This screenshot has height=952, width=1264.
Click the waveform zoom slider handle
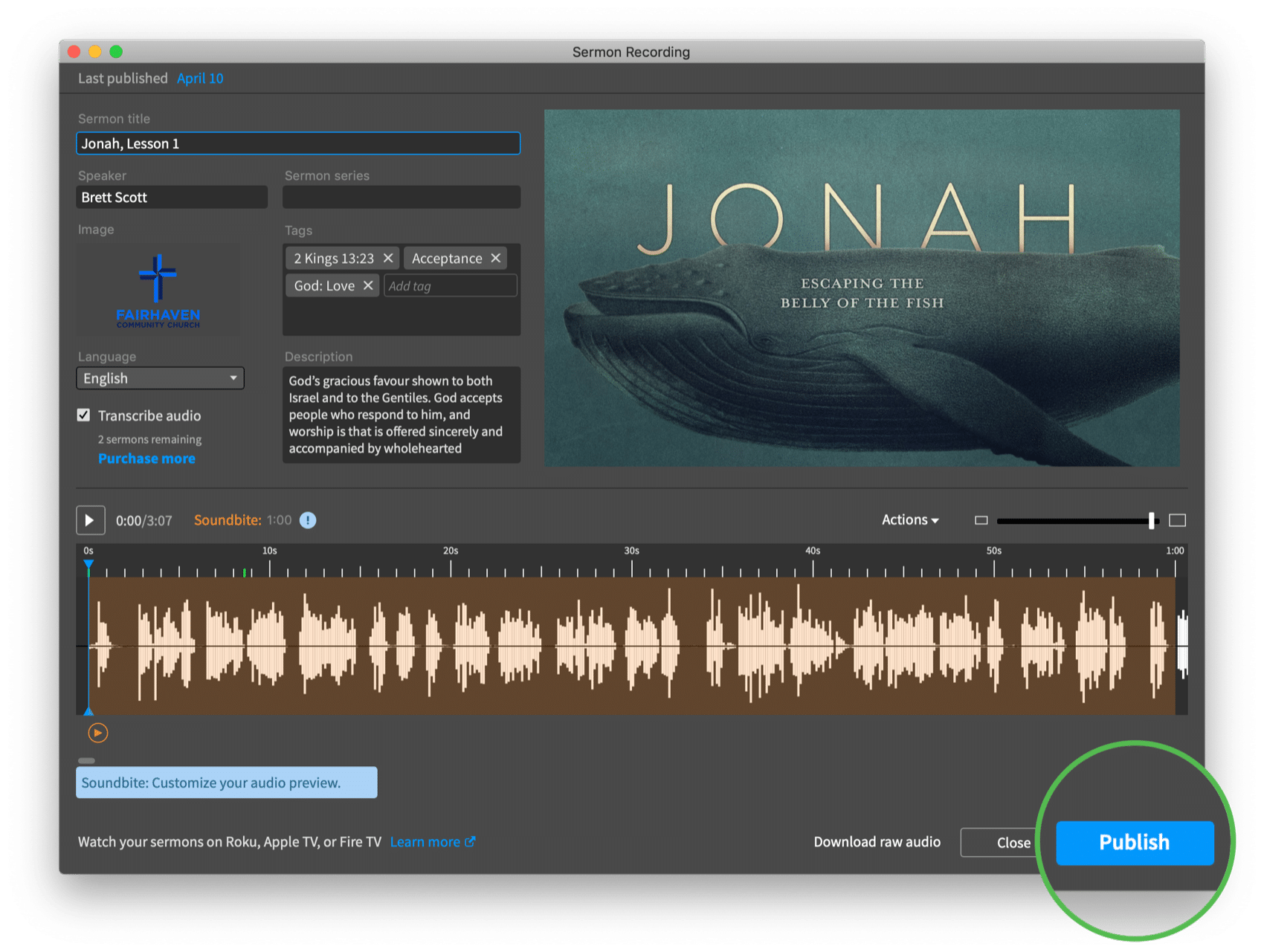(x=1152, y=520)
